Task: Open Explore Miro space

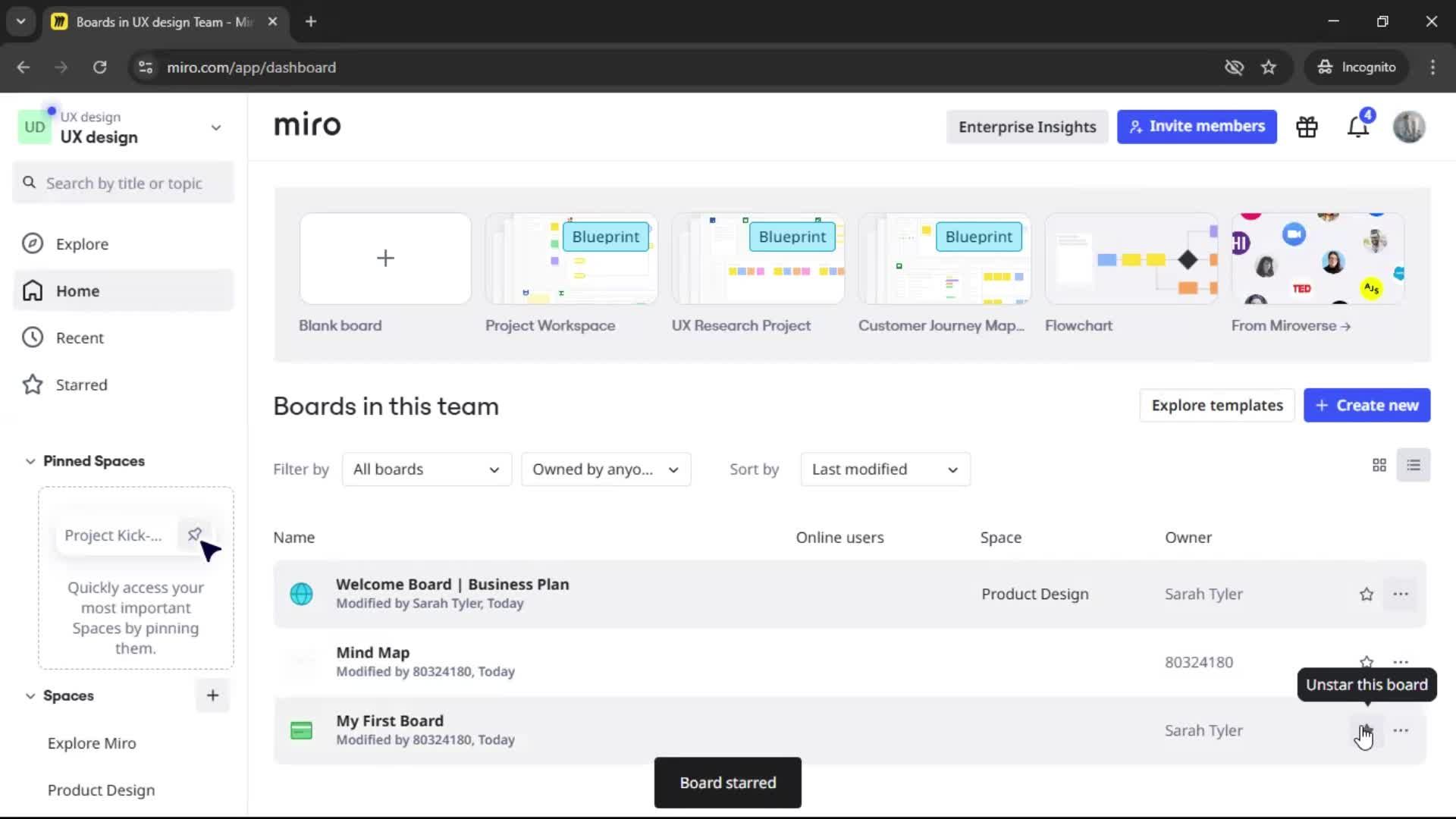Action: (x=92, y=743)
